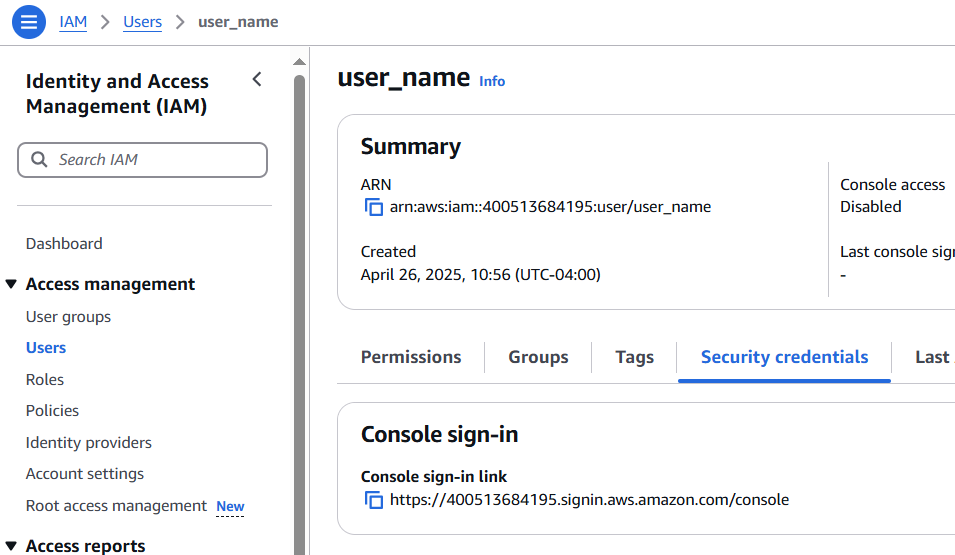Open Dashboard in the sidebar

pos(64,243)
